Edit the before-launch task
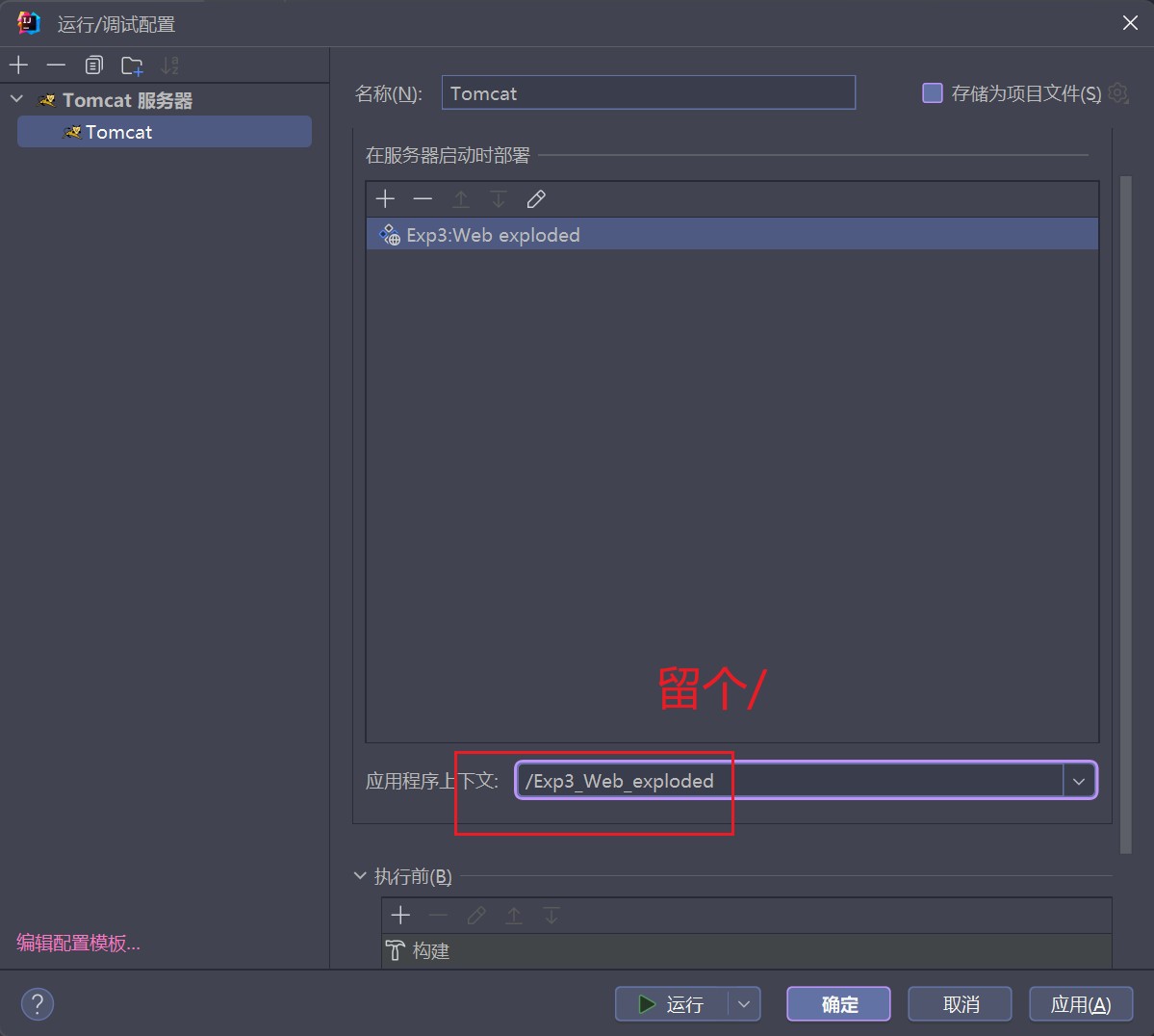The height and width of the screenshot is (1036, 1154). 476,916
